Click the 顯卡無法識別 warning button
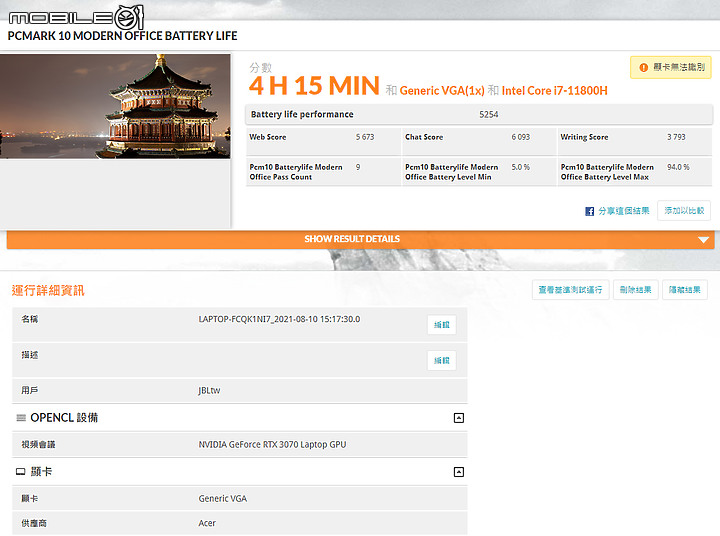 [671, 68]
